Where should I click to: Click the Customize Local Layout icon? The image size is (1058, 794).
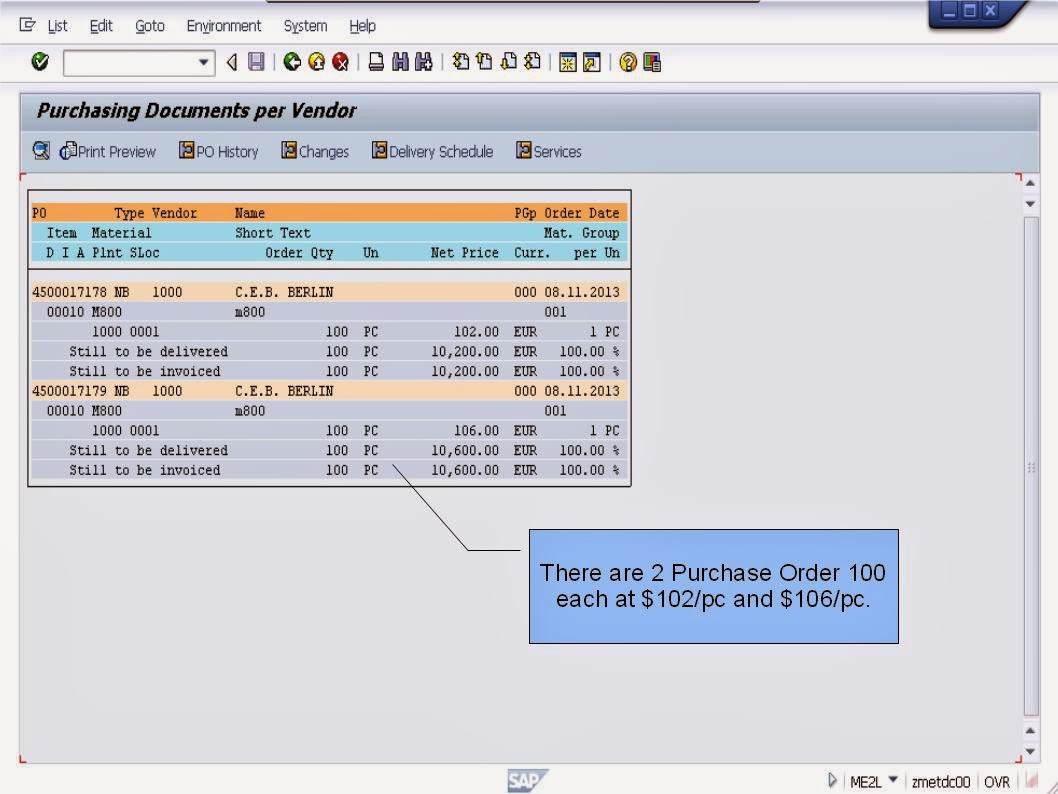click(x=652, y=62)
